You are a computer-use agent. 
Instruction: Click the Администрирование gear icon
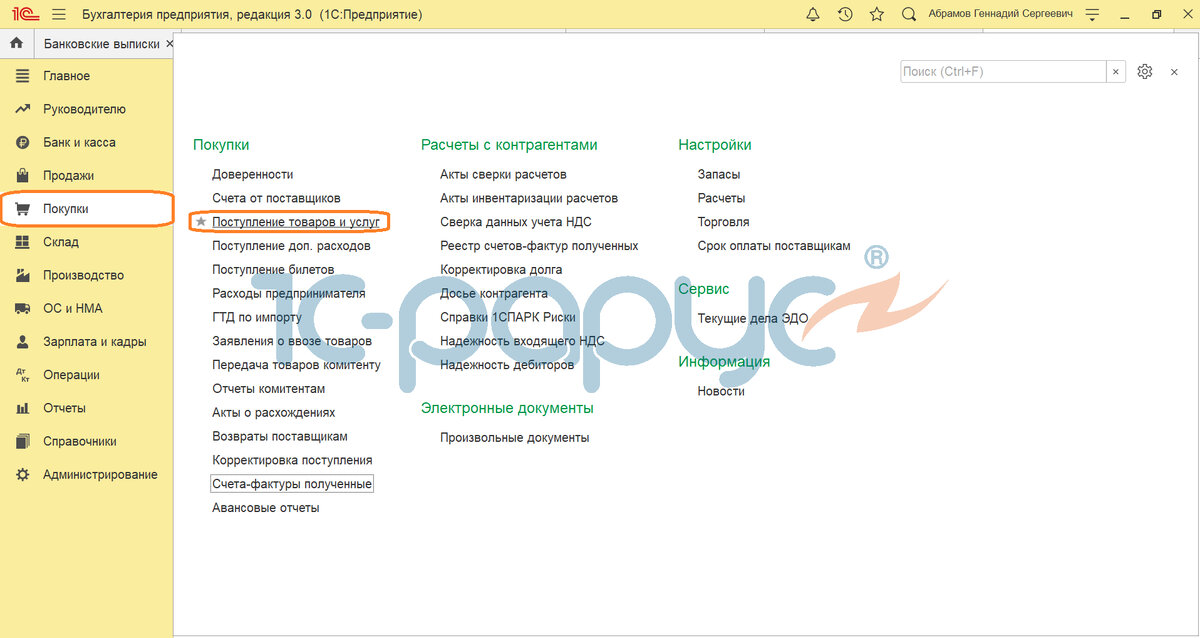point(22,474)
